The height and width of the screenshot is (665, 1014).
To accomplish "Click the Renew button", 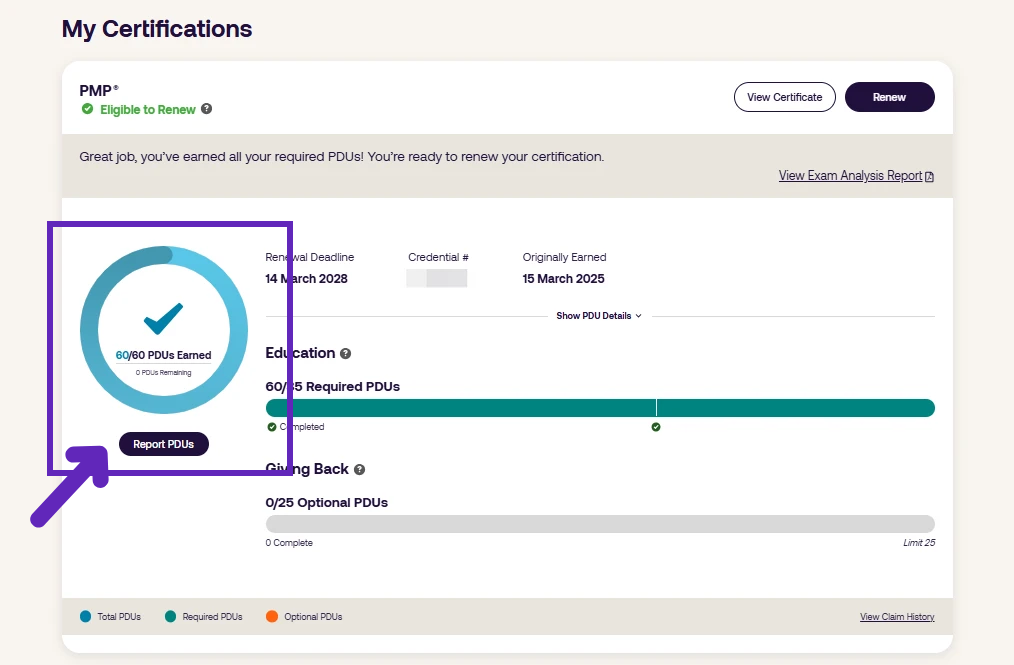I will tap(889, 97).
